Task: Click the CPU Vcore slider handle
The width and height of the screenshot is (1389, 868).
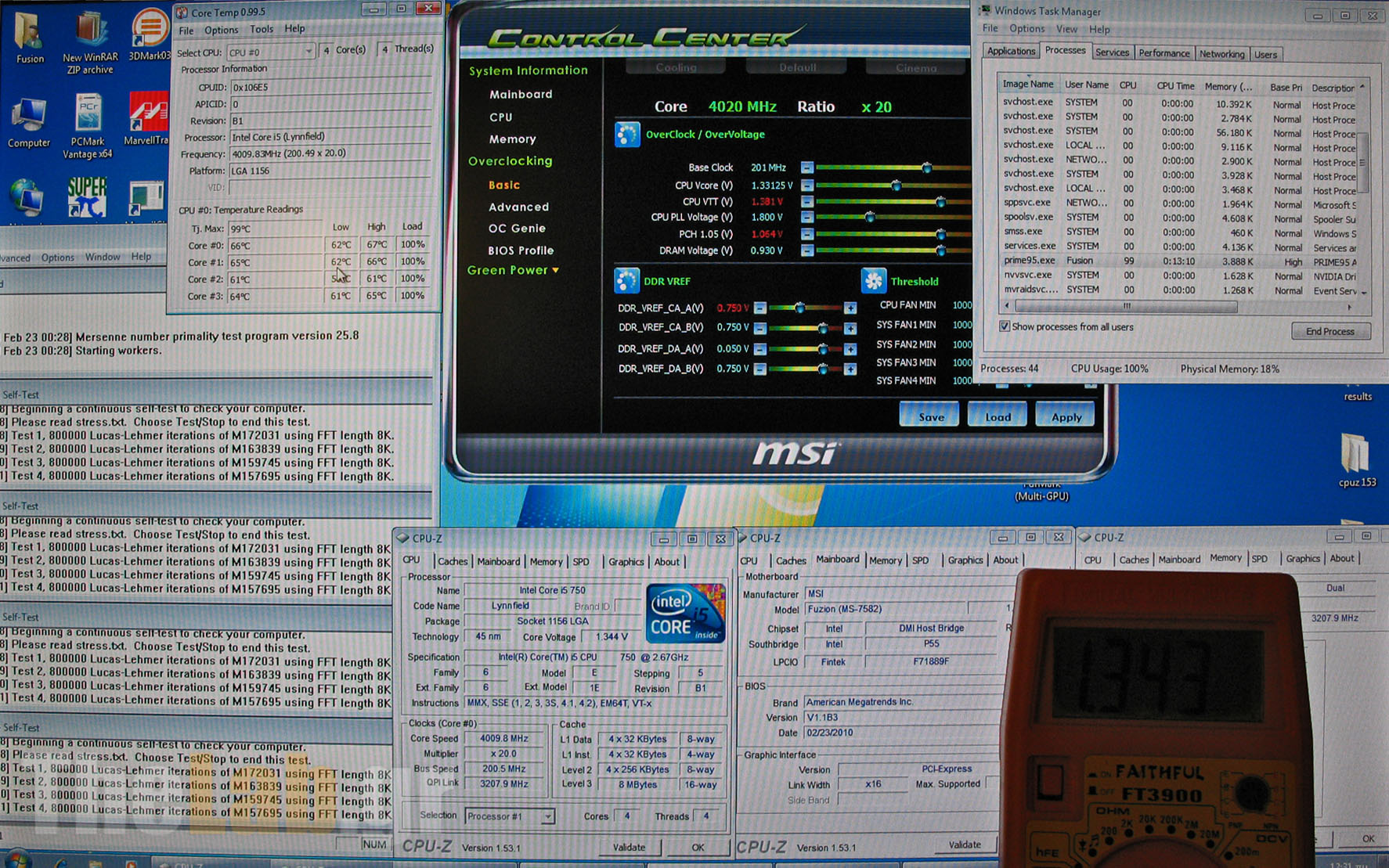Action: pyautogui.click(x=896, y=185)
